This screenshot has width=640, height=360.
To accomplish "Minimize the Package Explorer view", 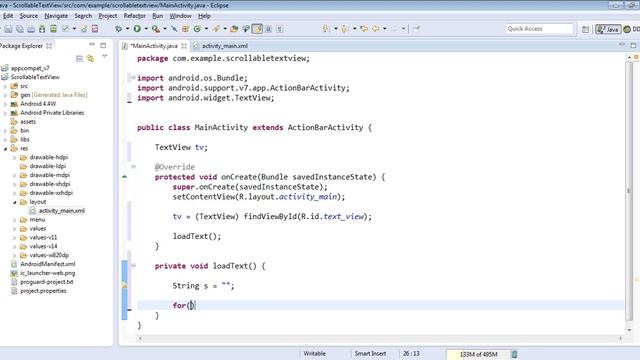I will (92, 44).
